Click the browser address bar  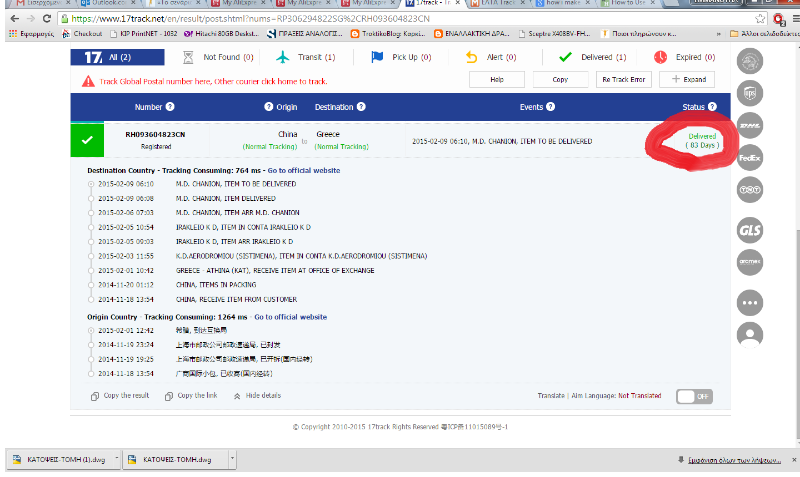(406, 19)
